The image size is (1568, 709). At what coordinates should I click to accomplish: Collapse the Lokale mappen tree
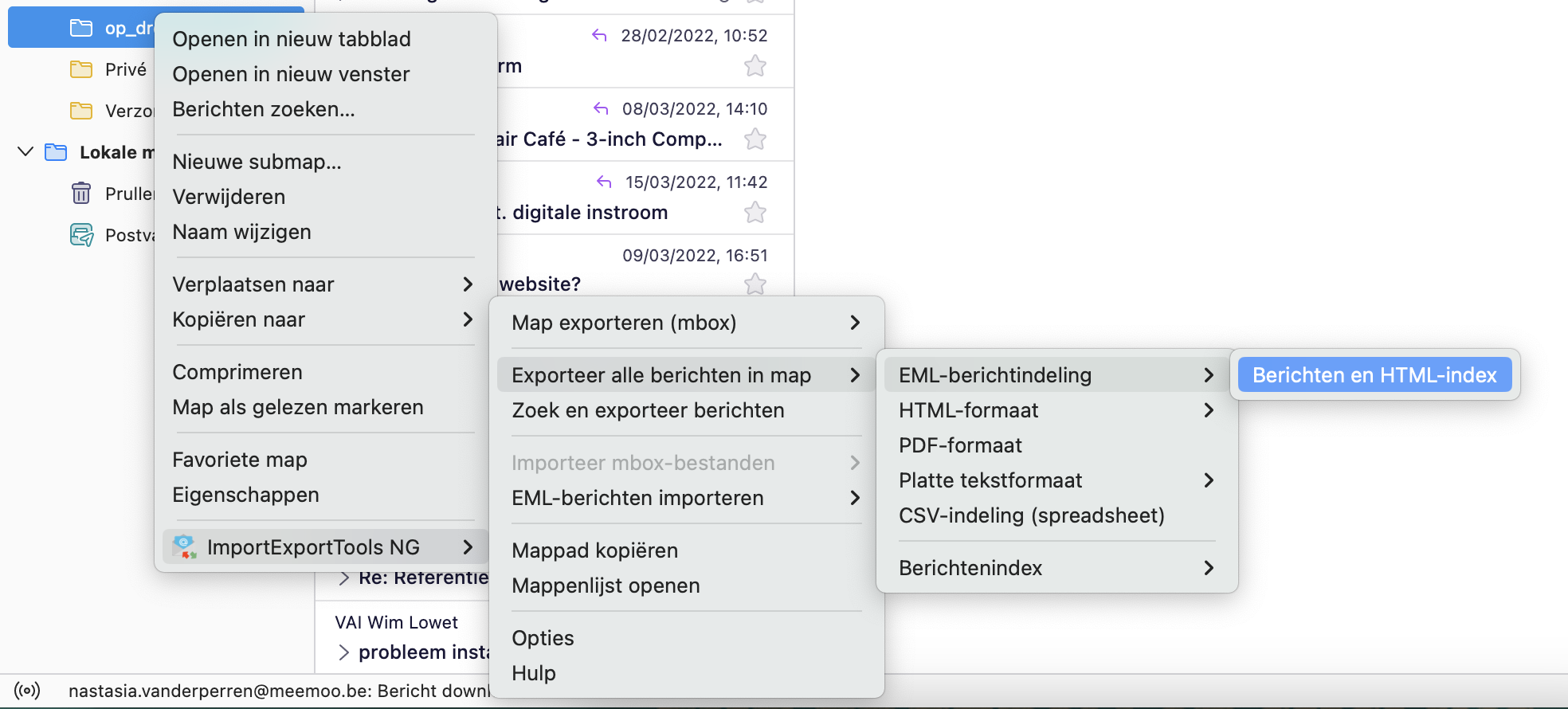pos(25,151)
